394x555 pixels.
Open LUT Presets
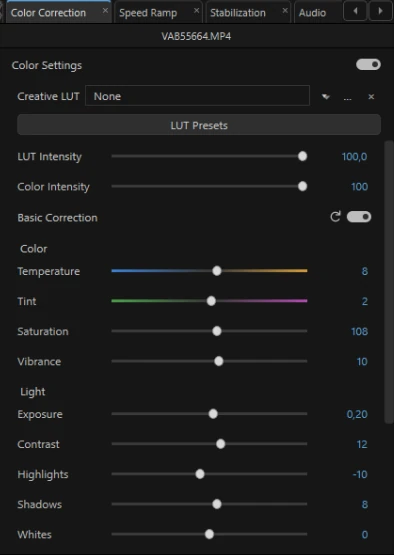coord(199,125)
